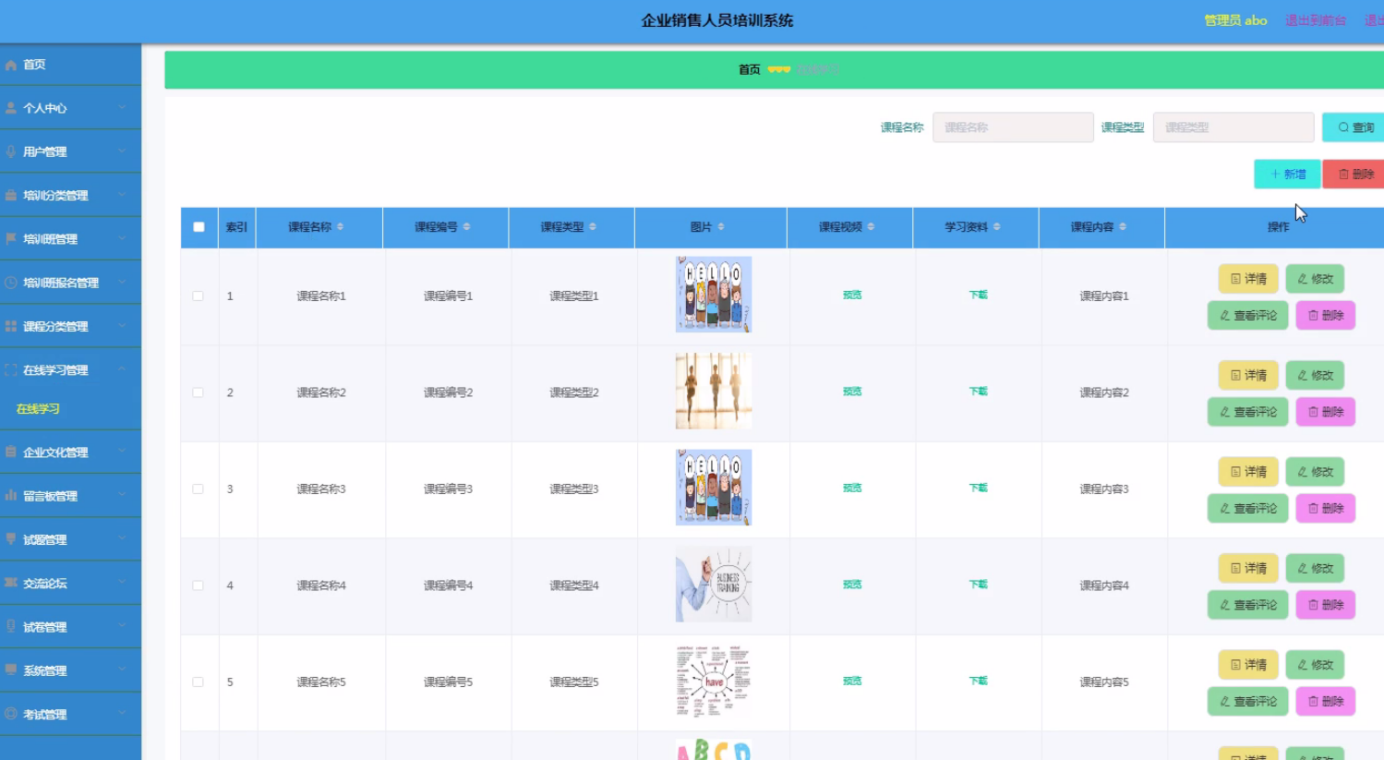Click the bar chart icon for 留言板管理
The image size is (1384, 760).
pyautogui.click(x=11, y=496)
